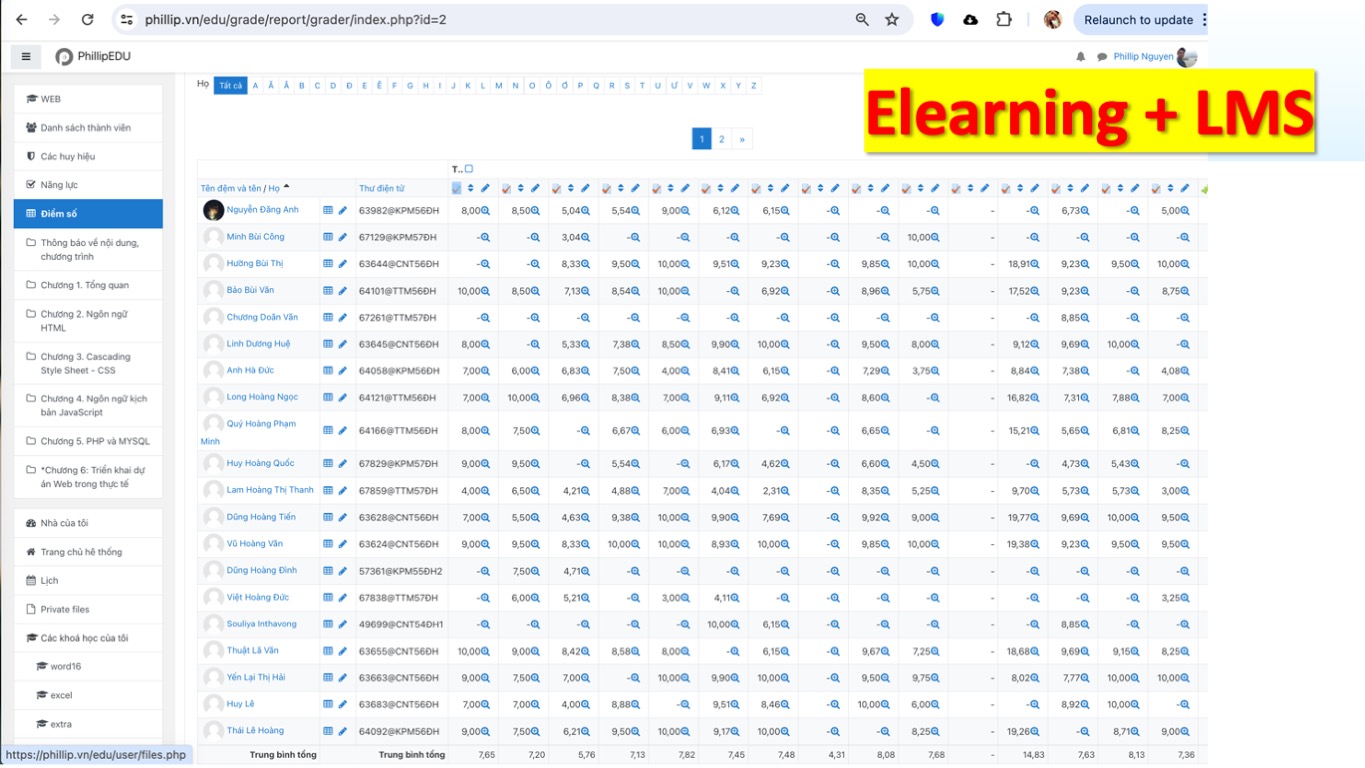Open the notifications bell icon
Viewport: 1365px width, 768px height.
click(1080, 57)
